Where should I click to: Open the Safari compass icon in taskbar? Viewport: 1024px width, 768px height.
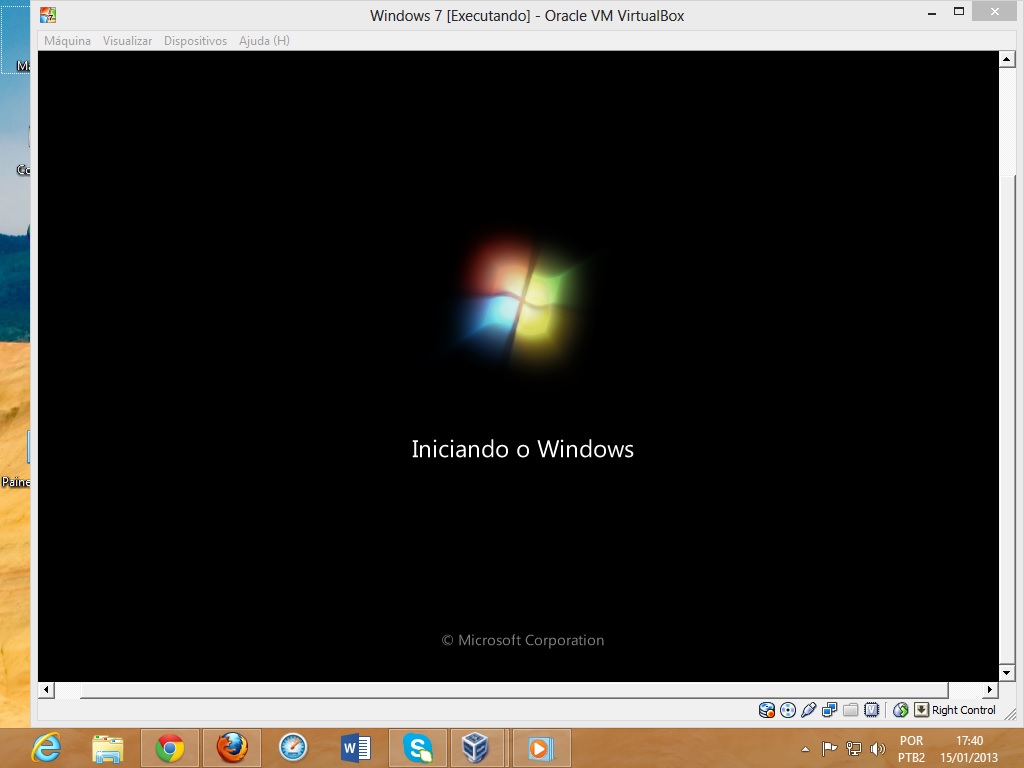(293, 748)
